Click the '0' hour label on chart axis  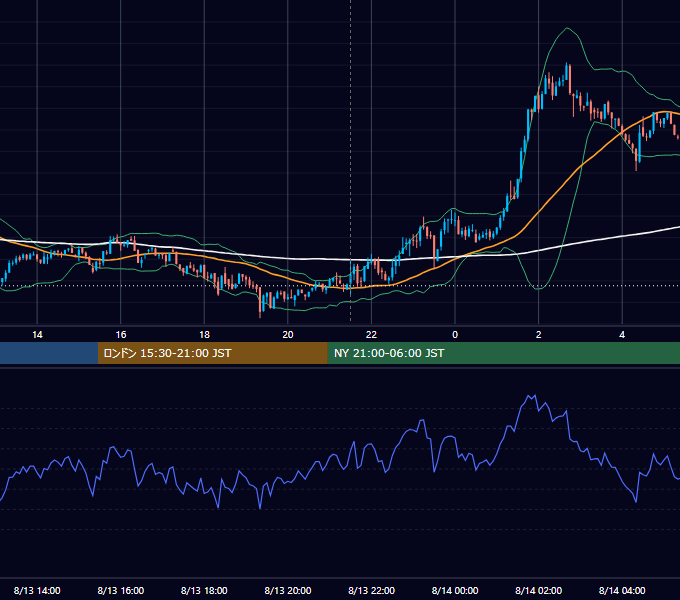[455, 335]
